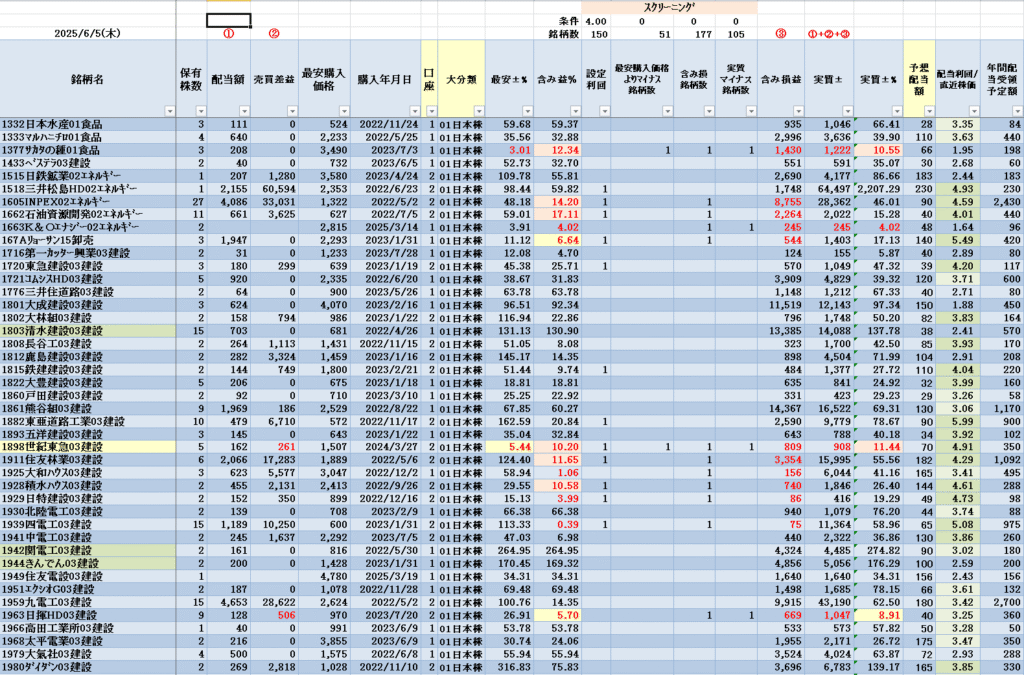The image size is (1024, 675).
Task: Open the 設定利回 column filter dropdown
Action: click(603, 111)
